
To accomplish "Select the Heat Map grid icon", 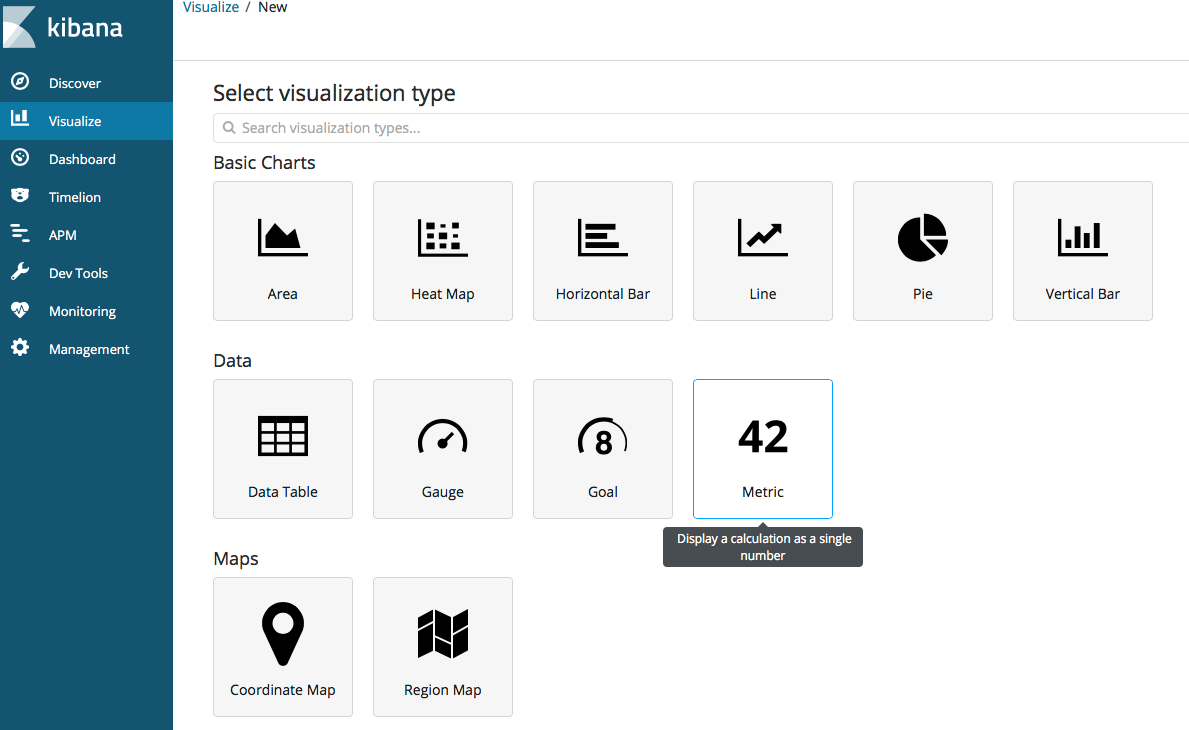I will (x=443, y=237).
